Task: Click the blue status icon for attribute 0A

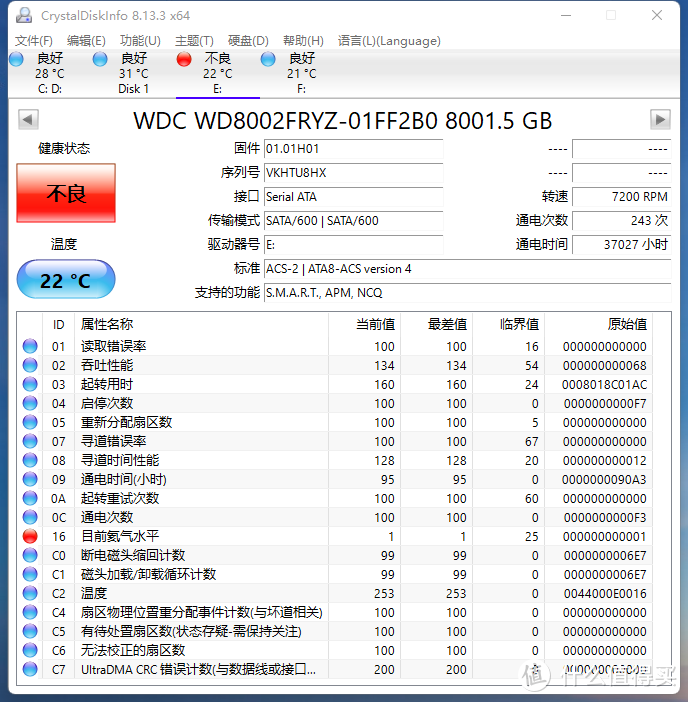Action: (30, 498)
